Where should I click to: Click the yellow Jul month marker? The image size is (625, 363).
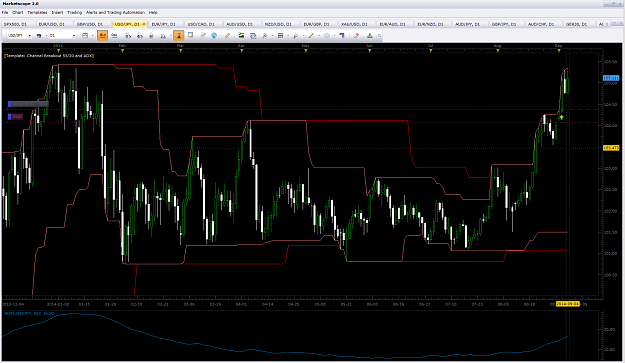431,51
